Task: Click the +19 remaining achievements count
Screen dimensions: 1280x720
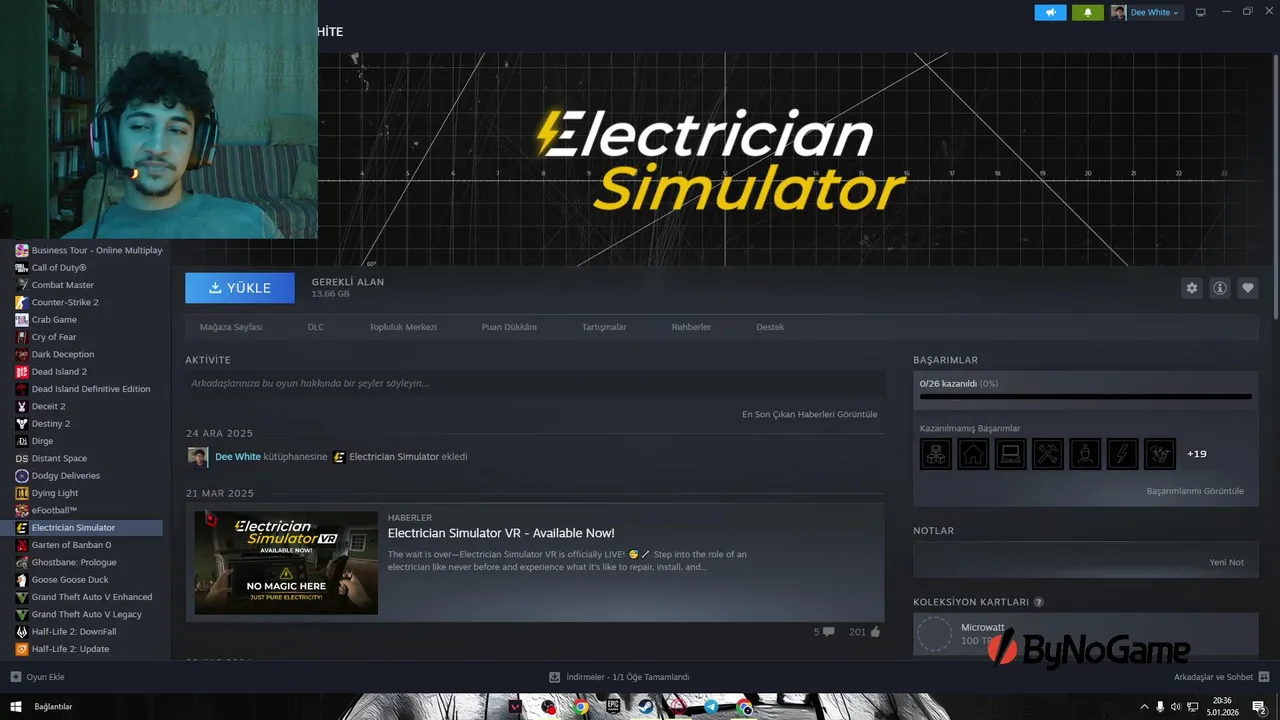Action: (1196, 454)
